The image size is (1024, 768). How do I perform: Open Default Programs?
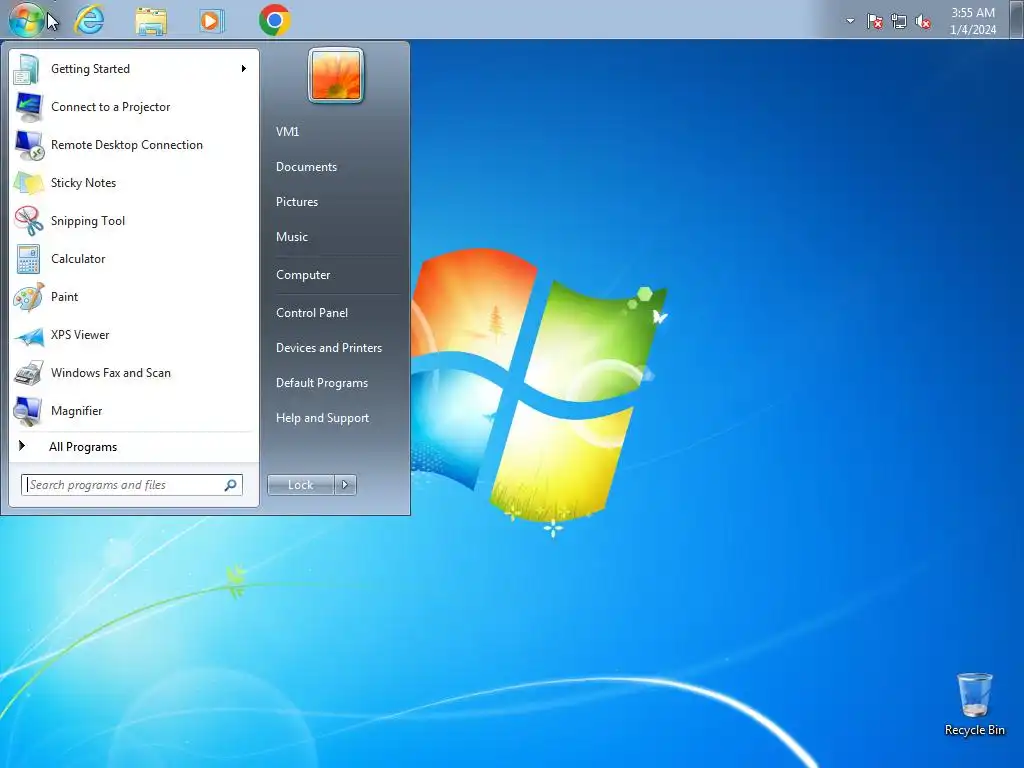tap(321, 383)
